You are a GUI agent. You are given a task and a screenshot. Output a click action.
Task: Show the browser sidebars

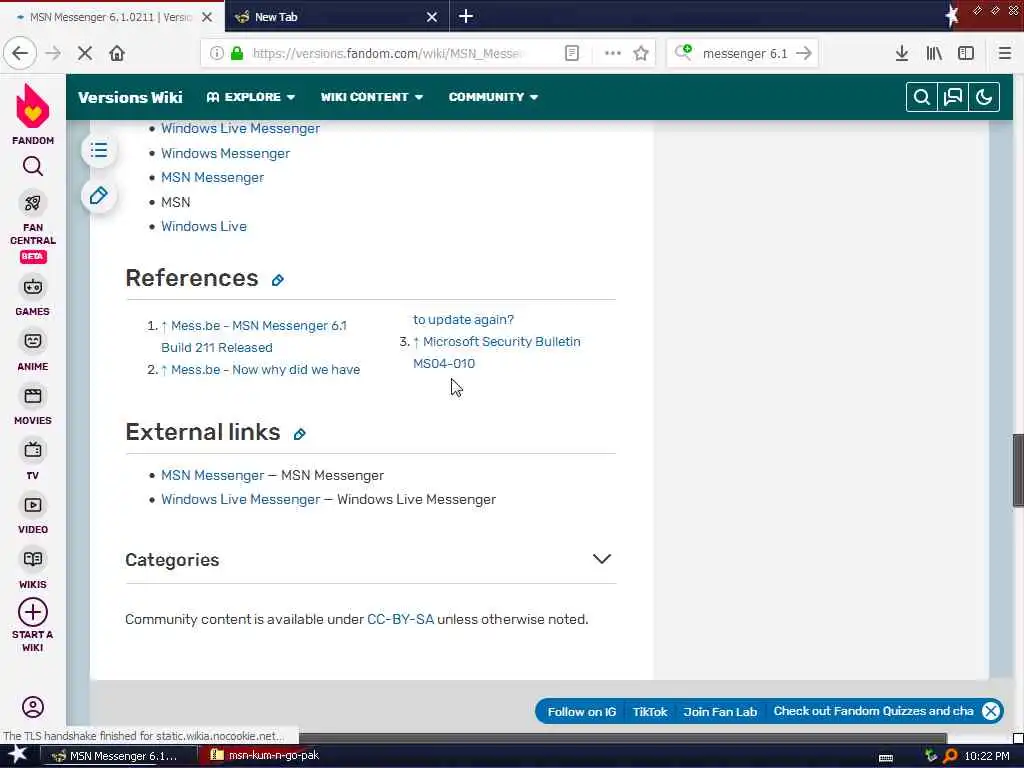click(x=966, y=53)
